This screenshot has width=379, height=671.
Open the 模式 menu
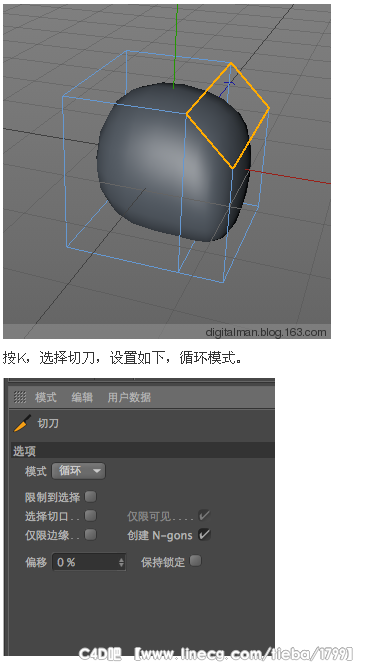click(46, 397)
